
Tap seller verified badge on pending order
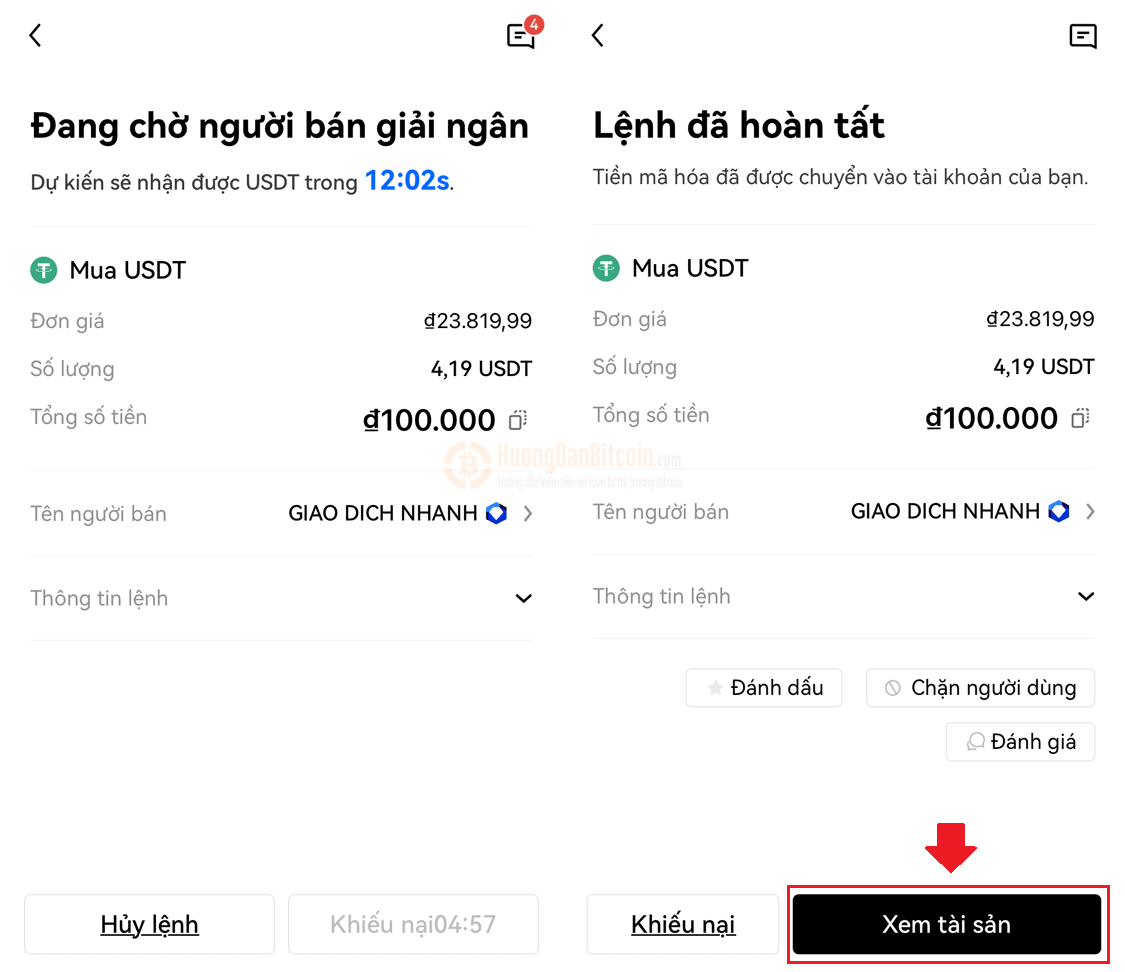click(496, 514)
